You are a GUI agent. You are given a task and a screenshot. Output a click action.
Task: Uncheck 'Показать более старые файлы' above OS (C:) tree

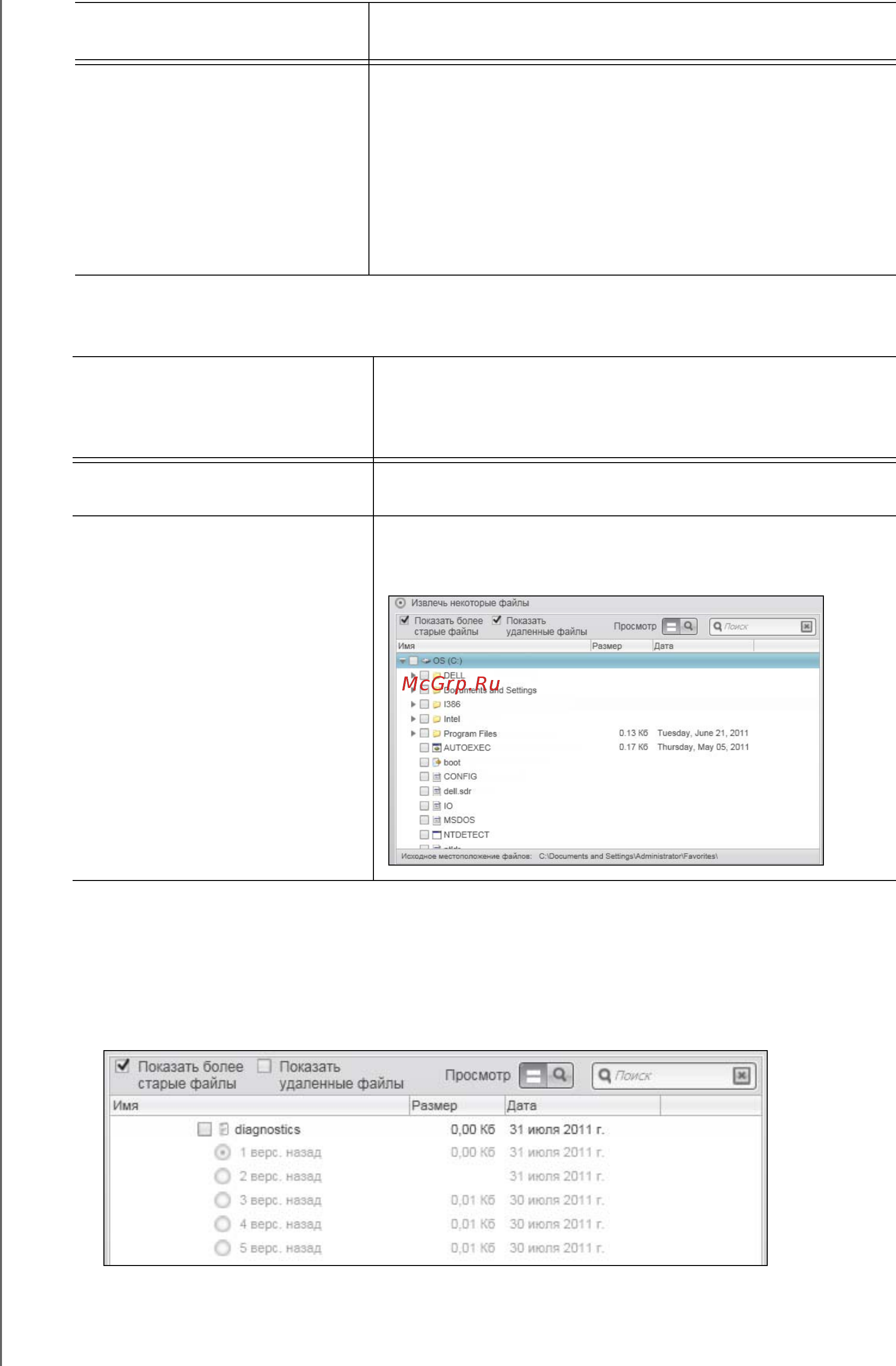(x=404, y=620)
